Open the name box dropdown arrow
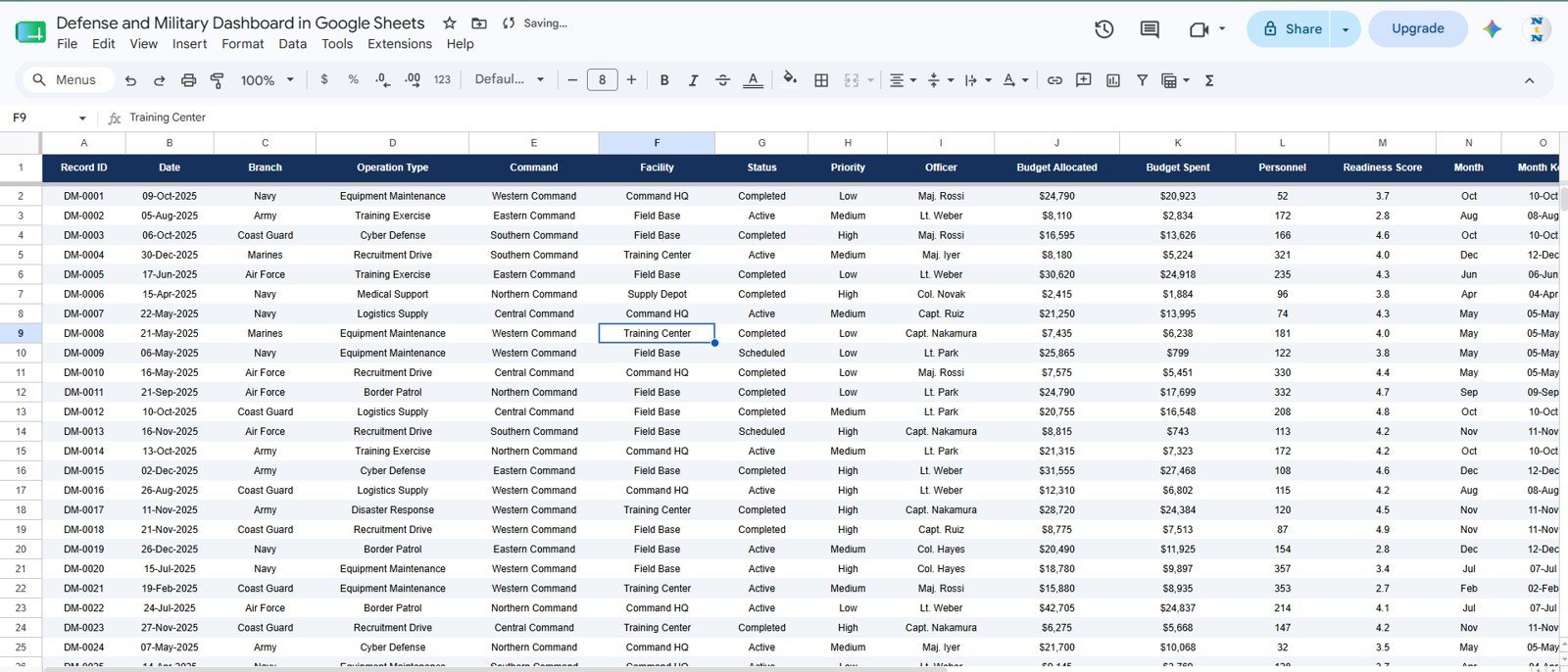Image resolution: width=1568 pixels, height=672 pixels. coord(82,118)
